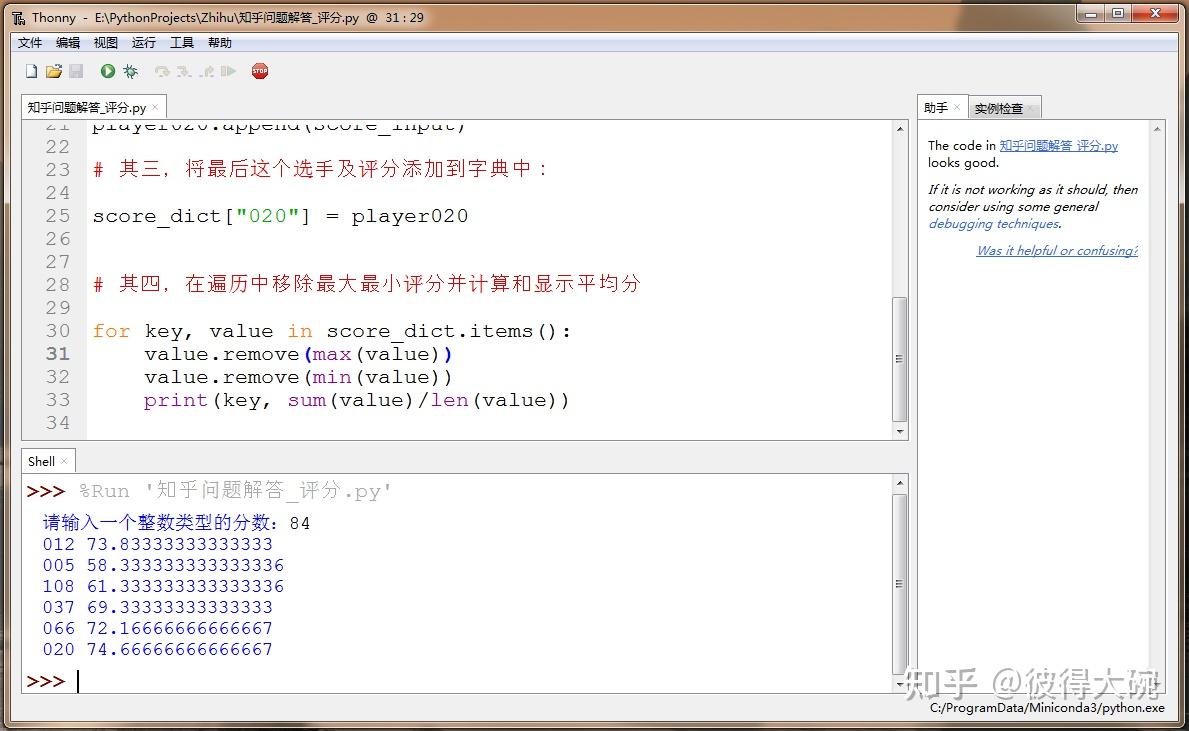Open the 知乎问题解答_评分.py link in assistant
Screen dimensions: 1189x731
point(1059,146)
